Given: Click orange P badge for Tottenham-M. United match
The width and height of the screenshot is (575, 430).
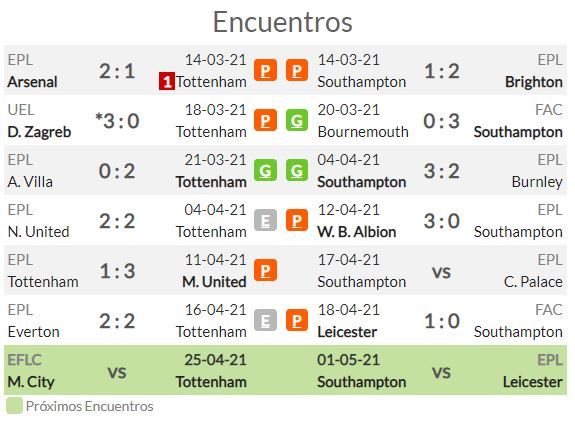Looking at the screenshot, I should pyautogui.click(x=265, y=271).
